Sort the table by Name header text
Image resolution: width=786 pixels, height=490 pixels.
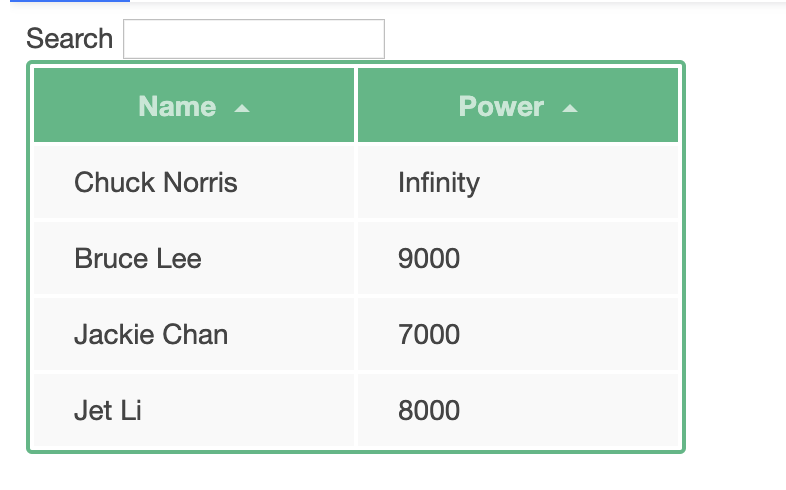[177, 107]
